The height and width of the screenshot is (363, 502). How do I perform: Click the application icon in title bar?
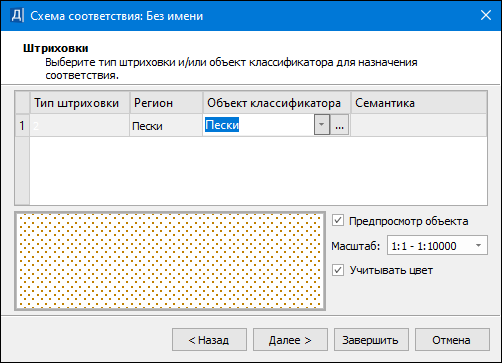coord(17,15)
